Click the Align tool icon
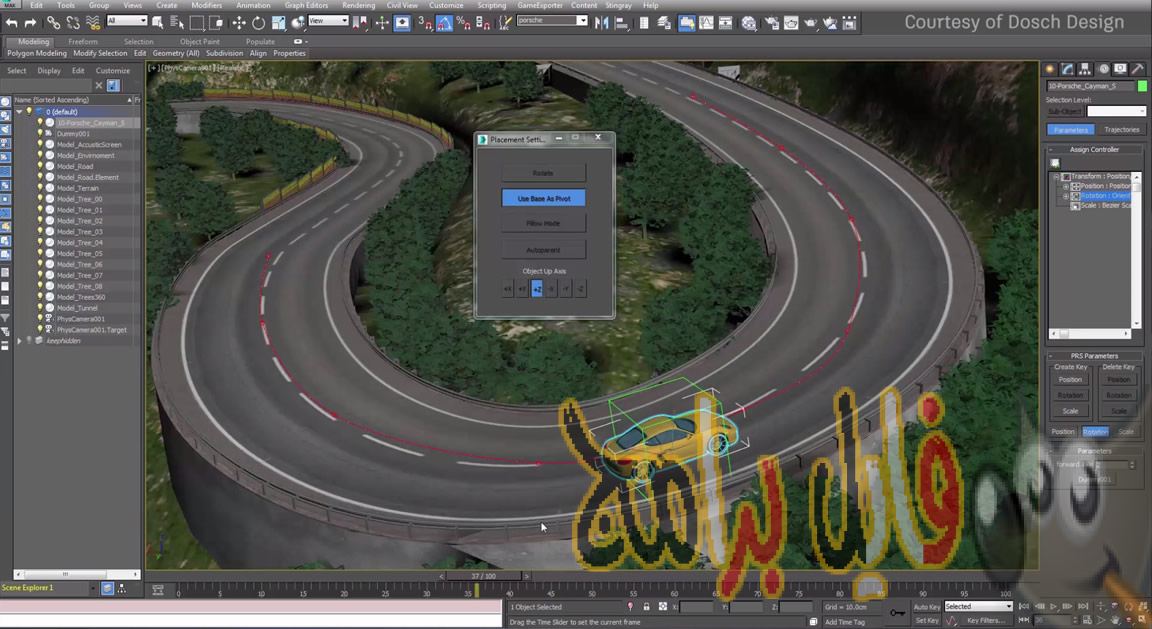Image resolution: width=1152 pixels, height=629 pixels. [x=622, y=23]
